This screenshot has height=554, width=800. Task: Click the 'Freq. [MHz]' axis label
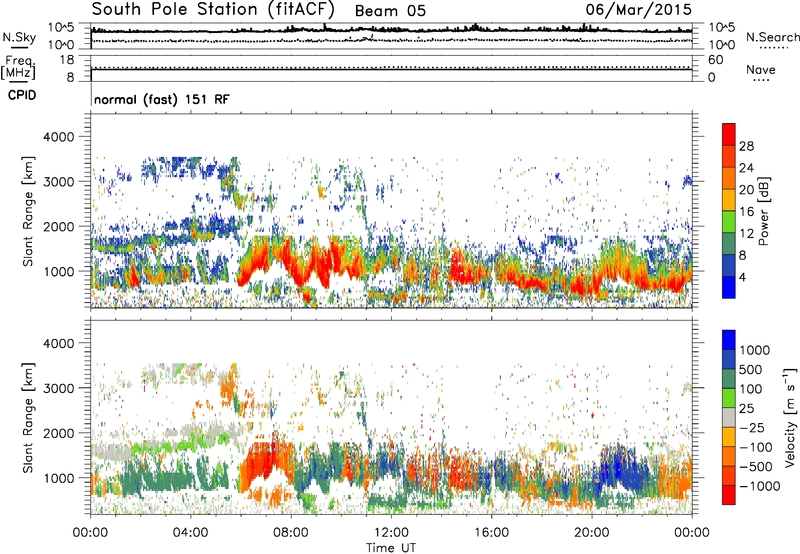(18, 68)
